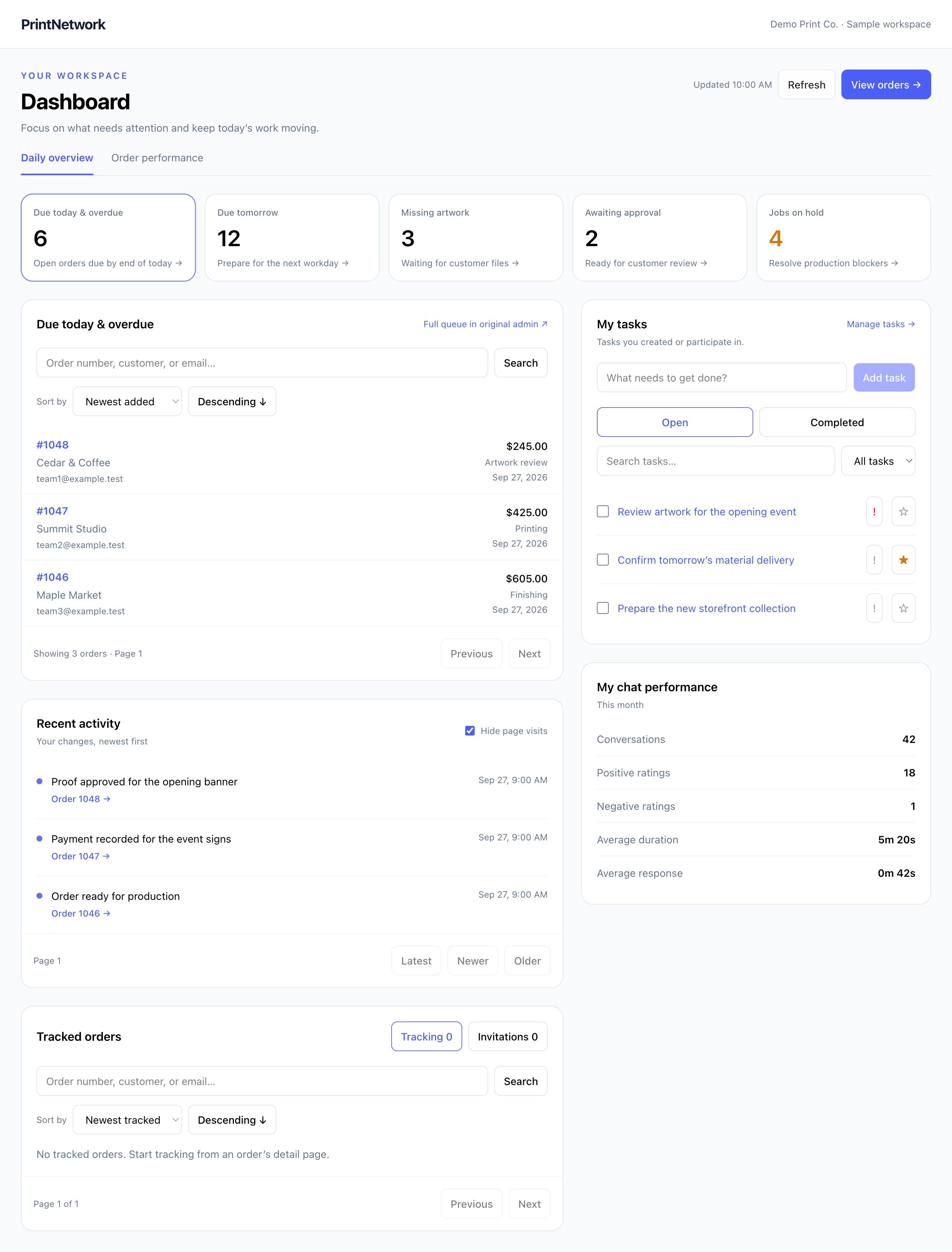Toggle priority flag on Confirm tomorrow's material delivery
952x1252 pixels.
(x=874, y=560)
